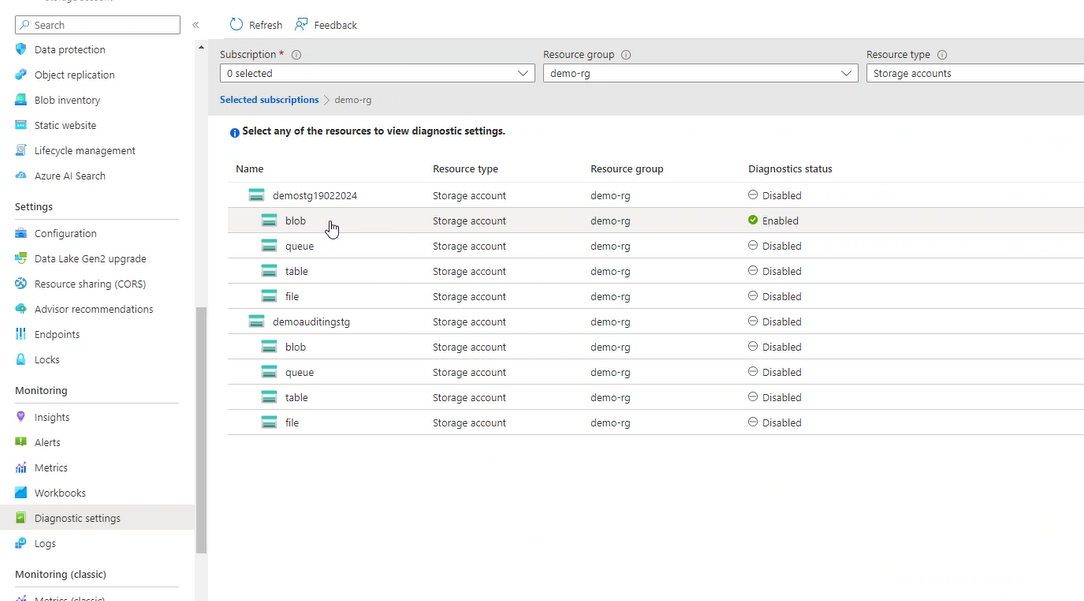This screenshot has width=1084, height=601.
Task: Open the Resource group dropdown showing demo-rg
Action: click(x=700, y=73)
